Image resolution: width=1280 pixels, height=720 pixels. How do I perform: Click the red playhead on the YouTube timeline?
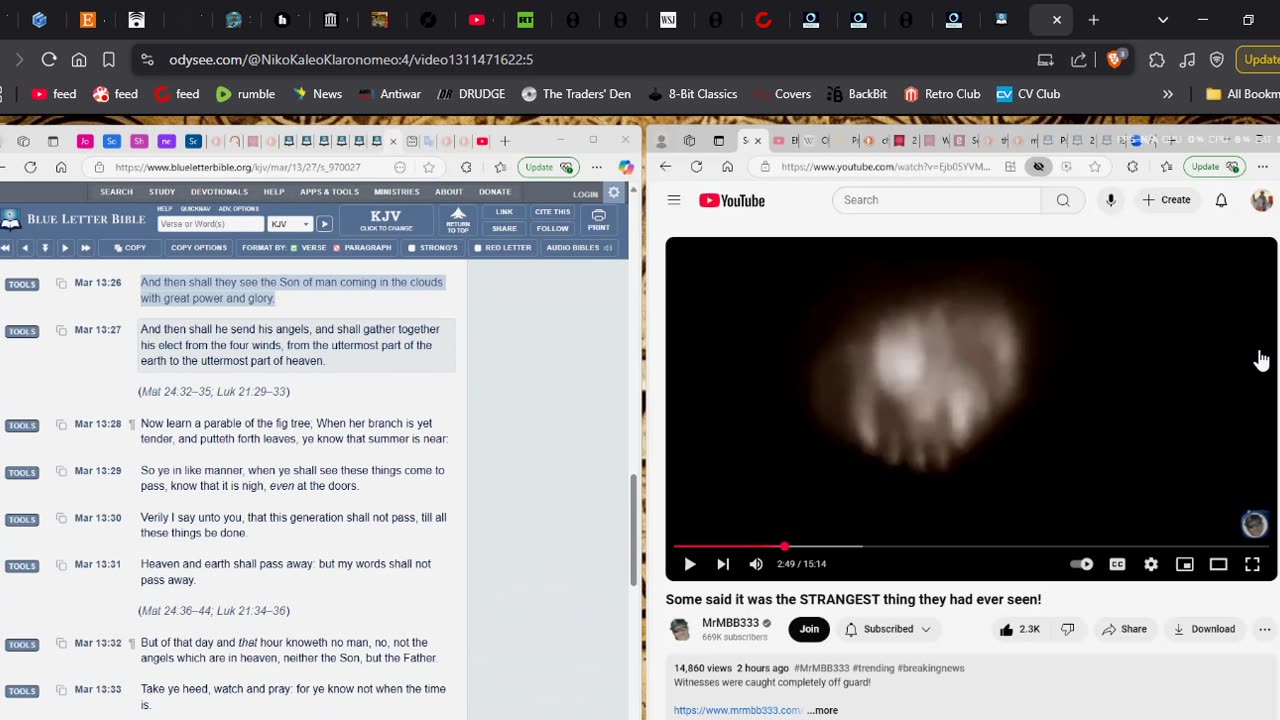pos(784,546)
